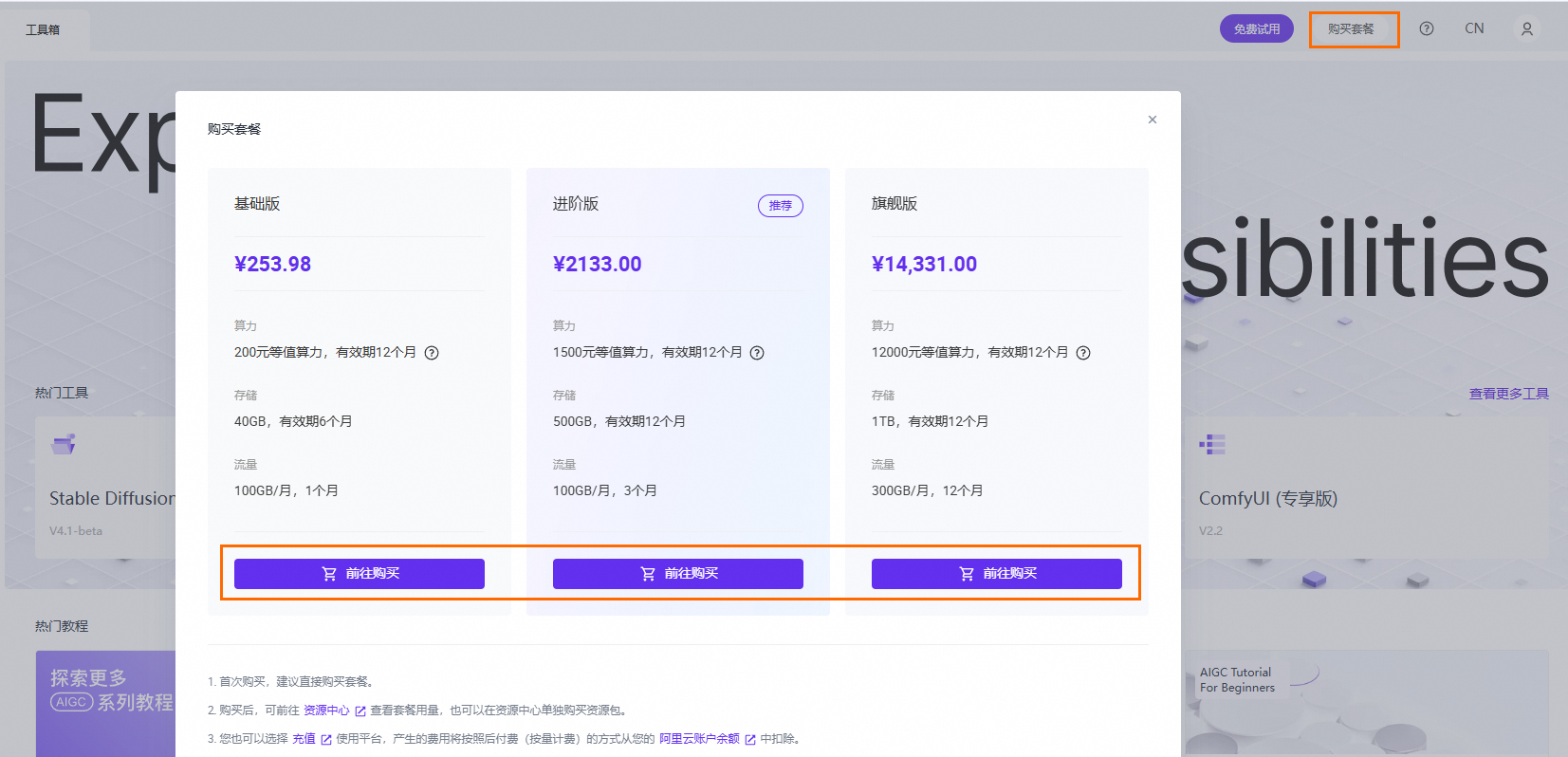Viewport: 1568px width, 757px height.
Task: Open the 充值 link
Action: tap(304, 739)
